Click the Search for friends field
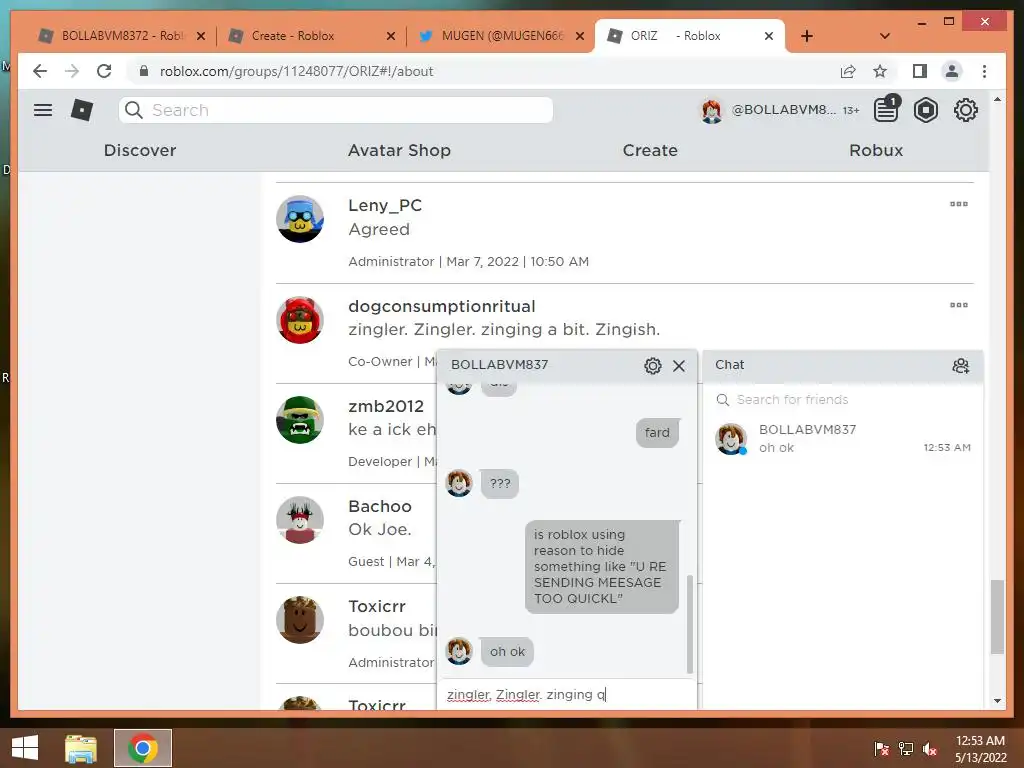This screenshot has width=1024, height=768. click(842, 400)
